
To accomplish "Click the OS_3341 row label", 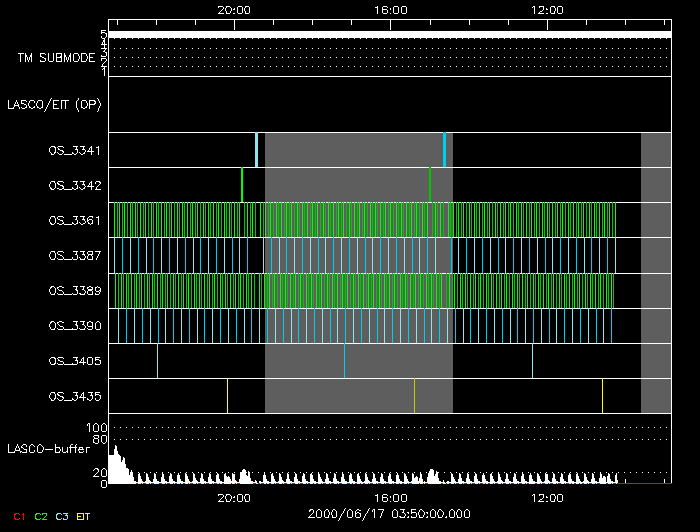I will (x=74, y=151).
